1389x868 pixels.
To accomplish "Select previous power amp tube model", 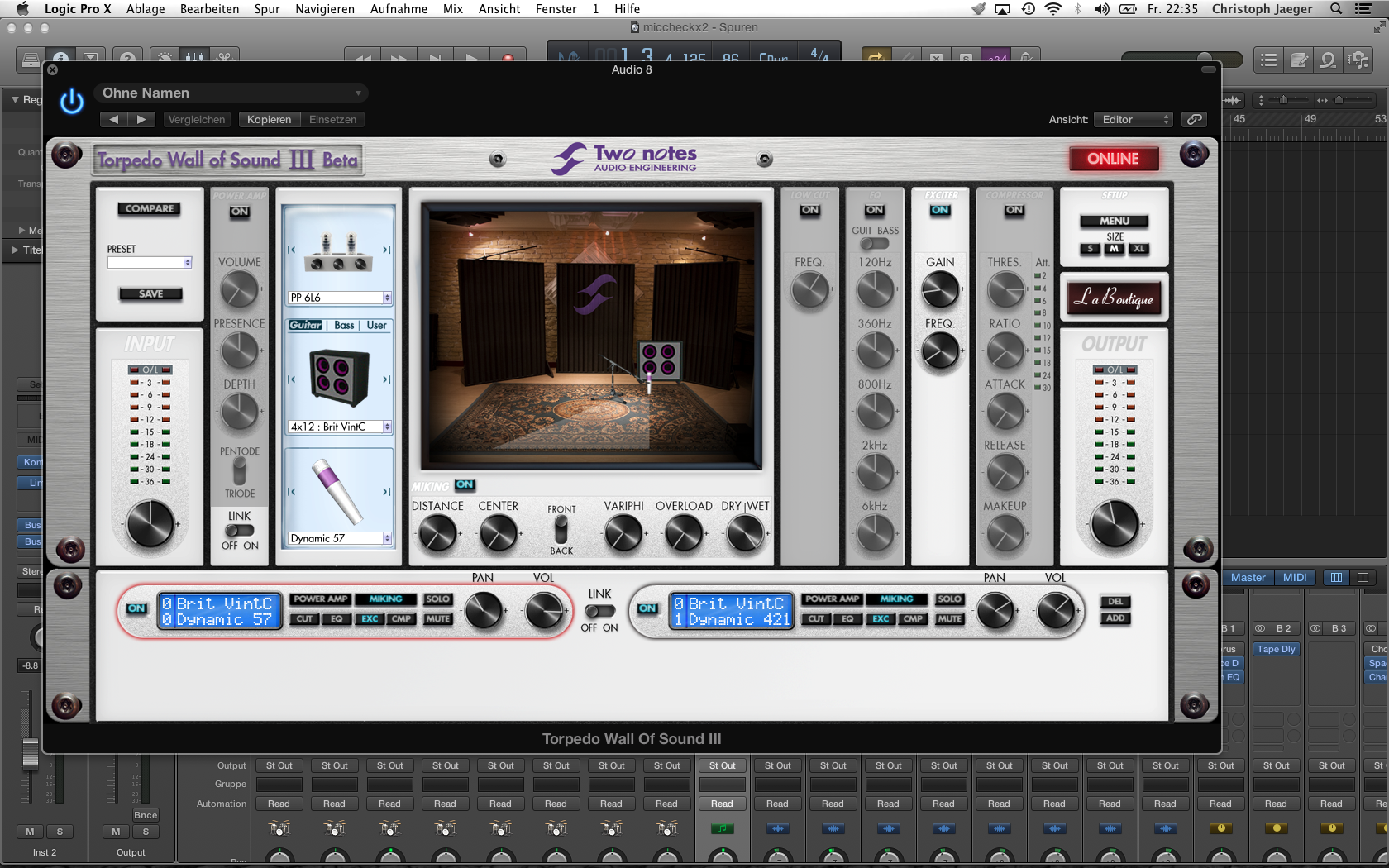I will pyautogui.click(x=291, y=250).
